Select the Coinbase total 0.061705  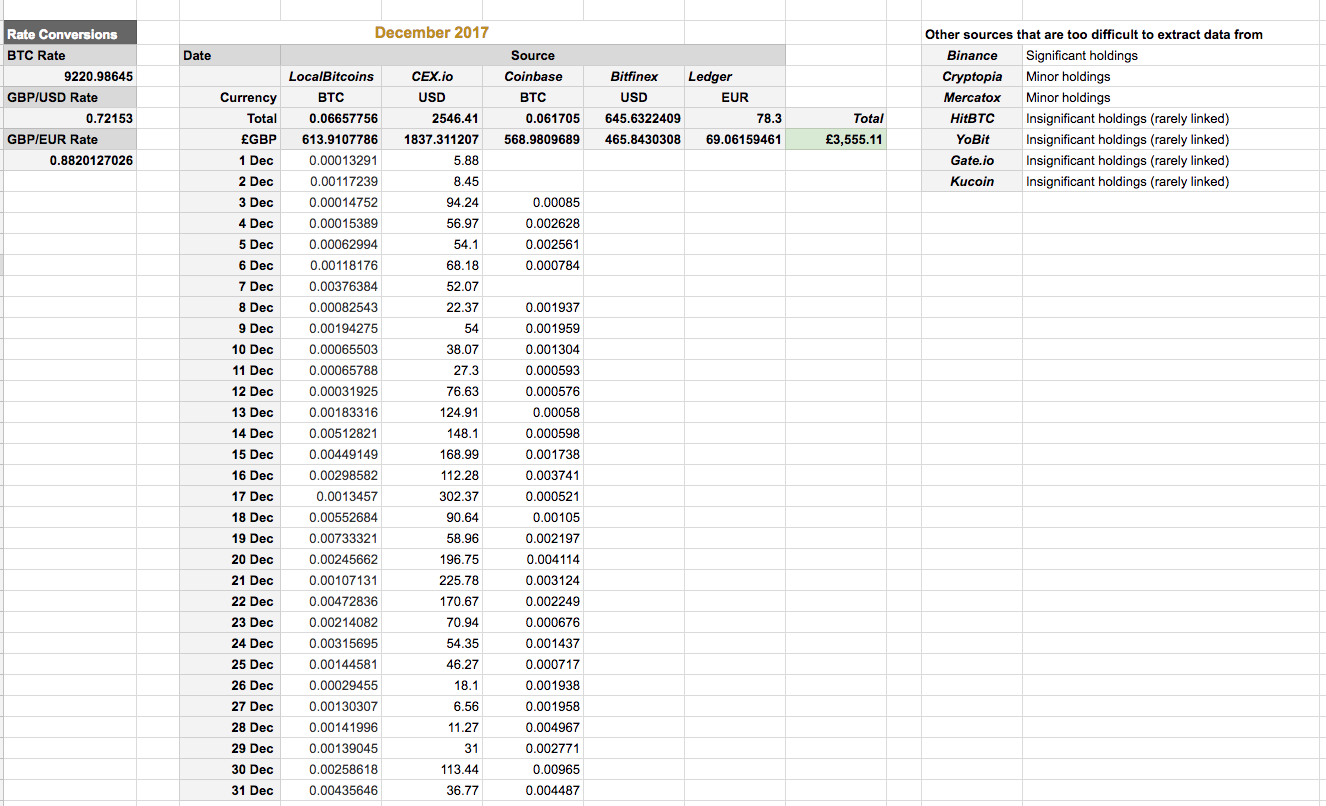coord(533,118)
